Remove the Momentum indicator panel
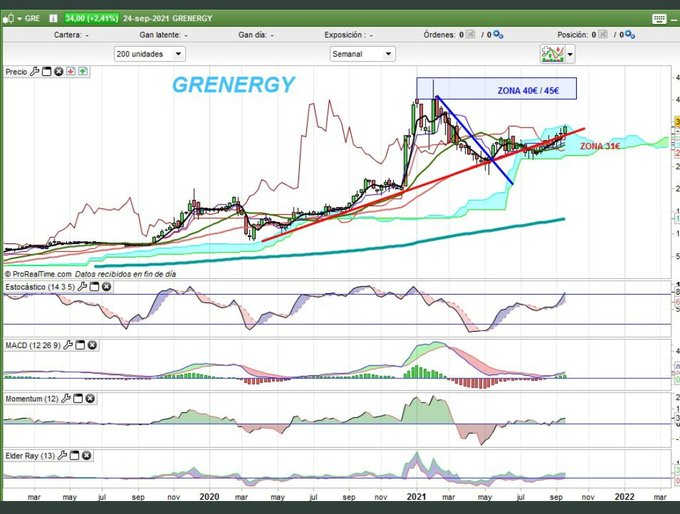680x514 pixels. [90, 398]
